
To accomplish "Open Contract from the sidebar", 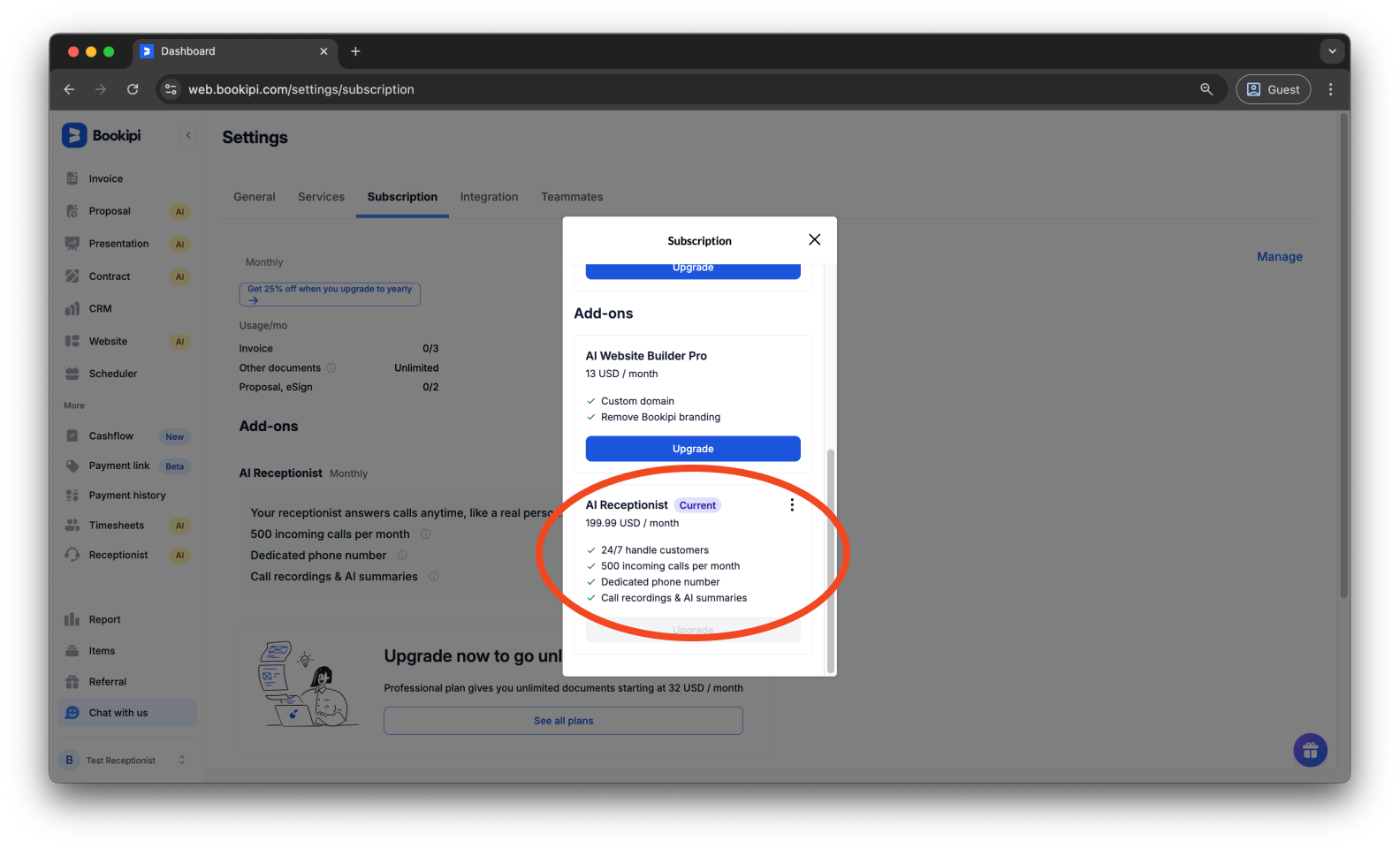I will 127,276.
